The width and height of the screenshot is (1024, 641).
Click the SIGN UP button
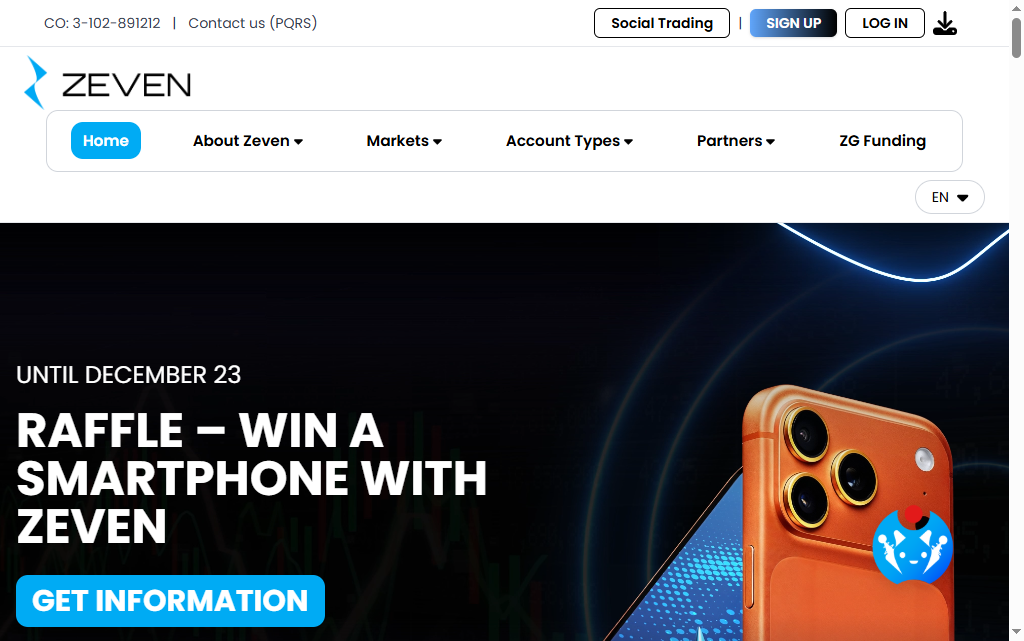793,23
